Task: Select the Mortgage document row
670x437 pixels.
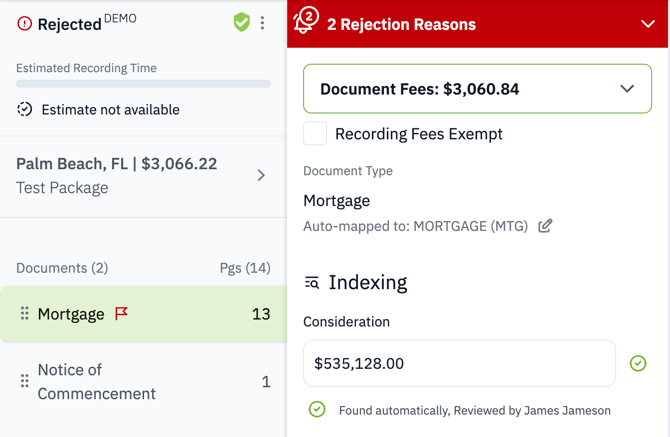Action: [x=144, y=314]
